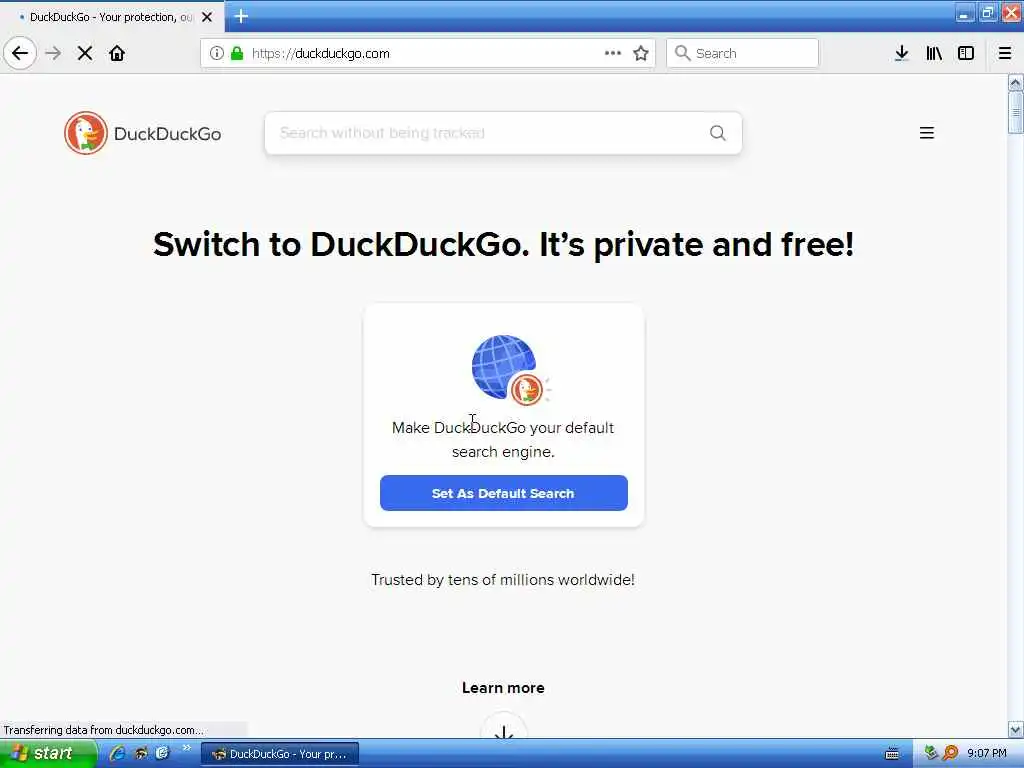Screen dimensions: 1024x768
Task: Click the magnifier icon in DuckDuckGo search
Action: (718, 133)
